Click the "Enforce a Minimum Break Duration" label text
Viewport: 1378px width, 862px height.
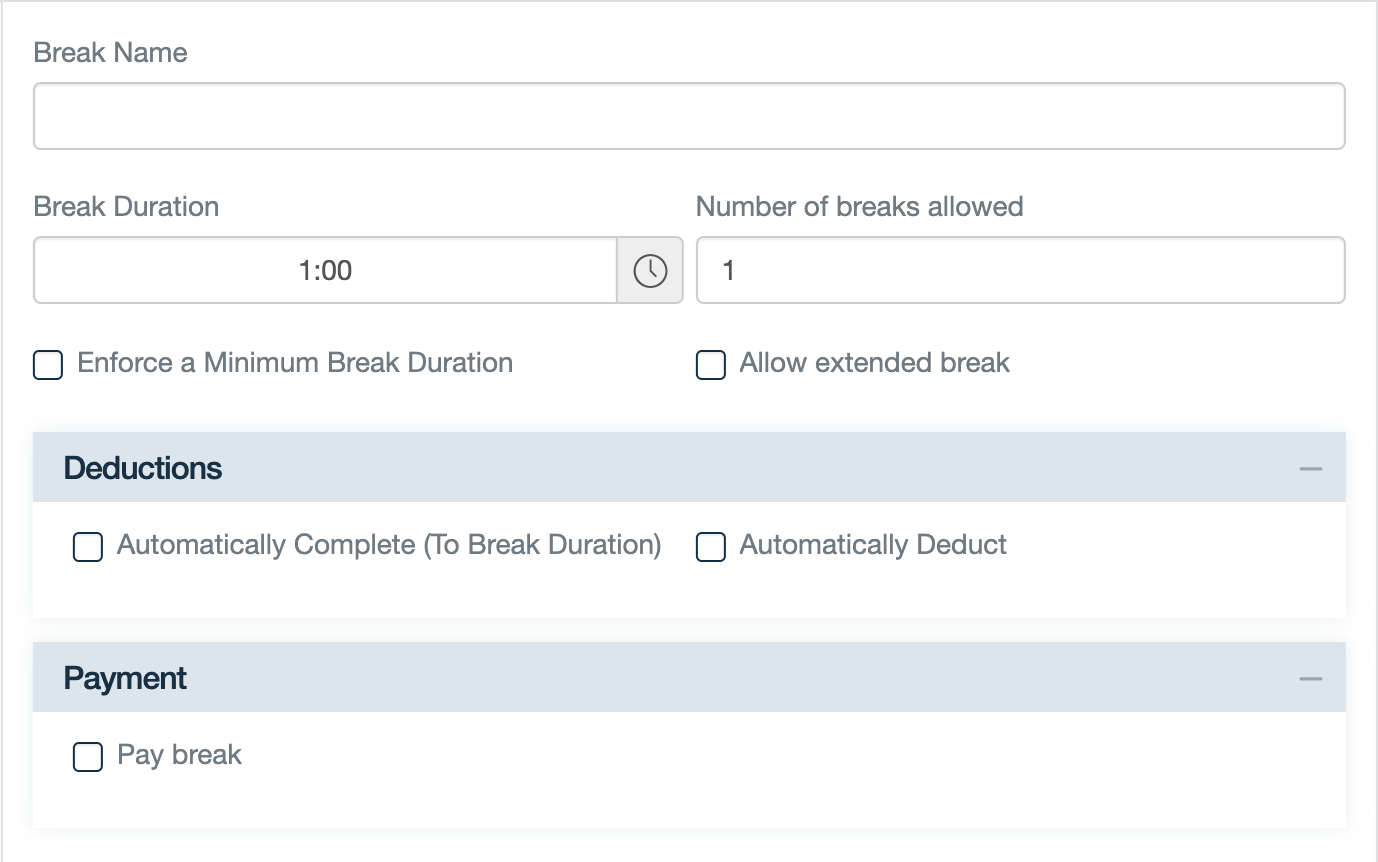295,362
